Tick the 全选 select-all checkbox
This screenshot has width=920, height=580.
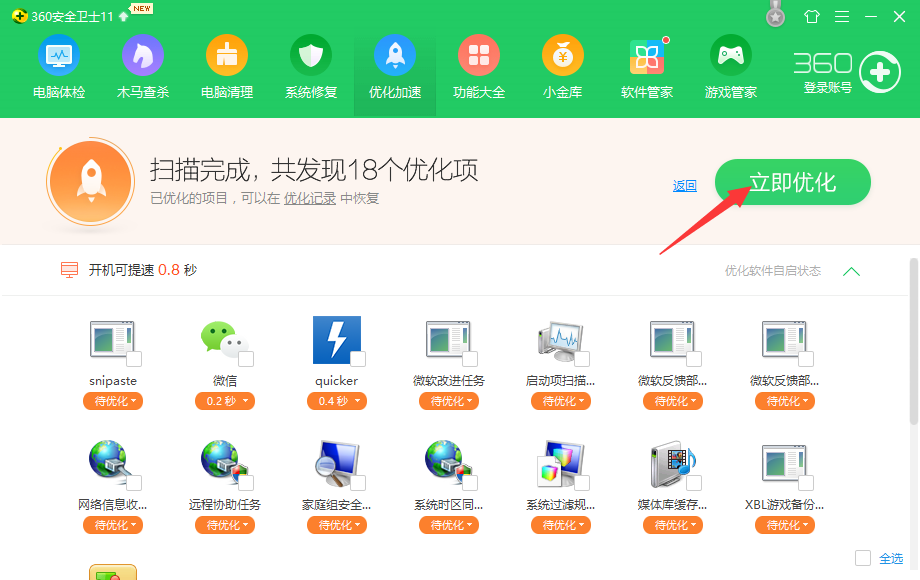coord(863,558)
